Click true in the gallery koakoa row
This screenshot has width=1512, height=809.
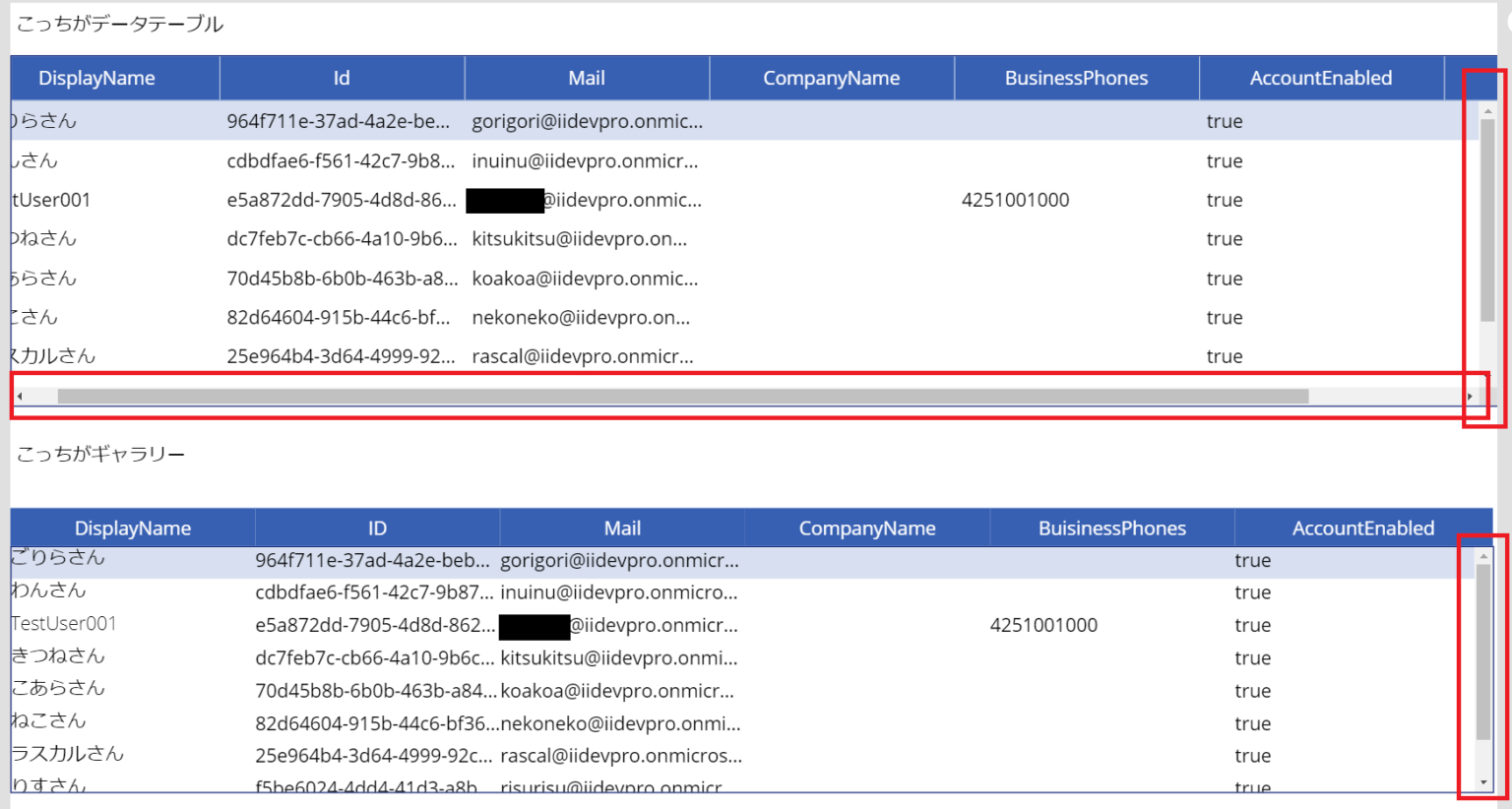[x=1253, y=691]
